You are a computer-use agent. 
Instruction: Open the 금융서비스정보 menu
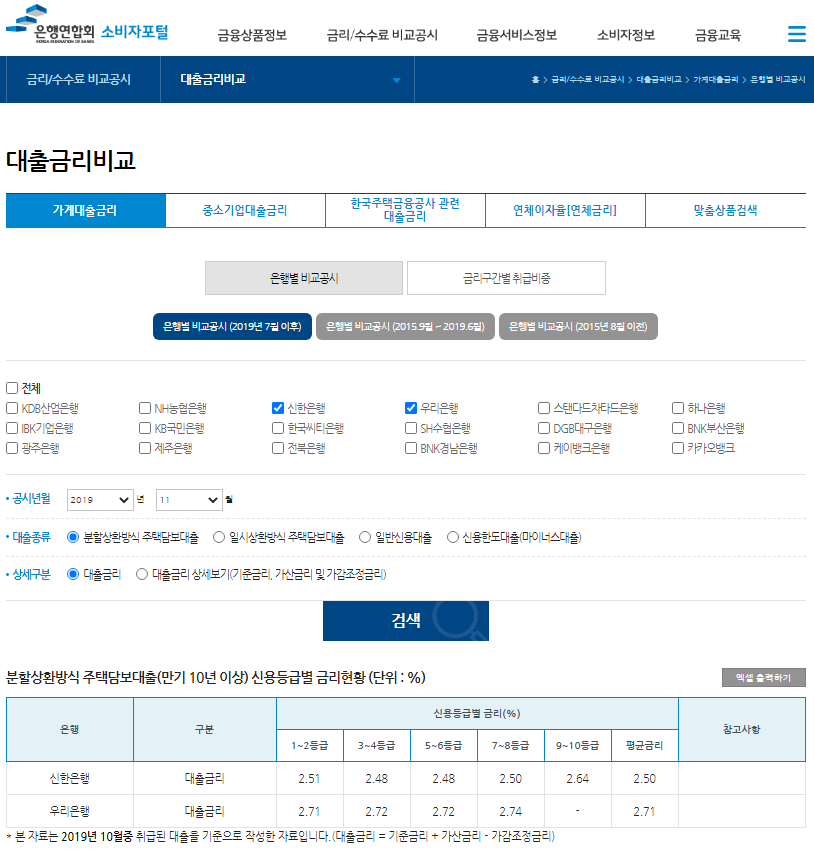517,35
